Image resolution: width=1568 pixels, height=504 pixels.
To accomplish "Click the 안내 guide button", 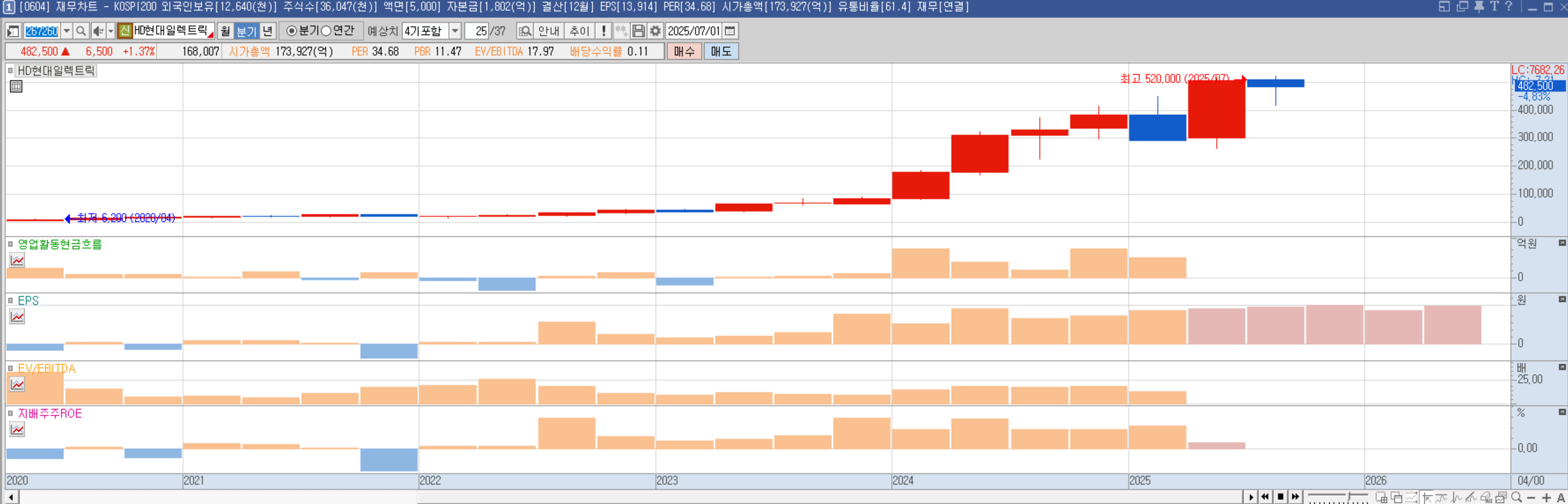I will (548, 31).
